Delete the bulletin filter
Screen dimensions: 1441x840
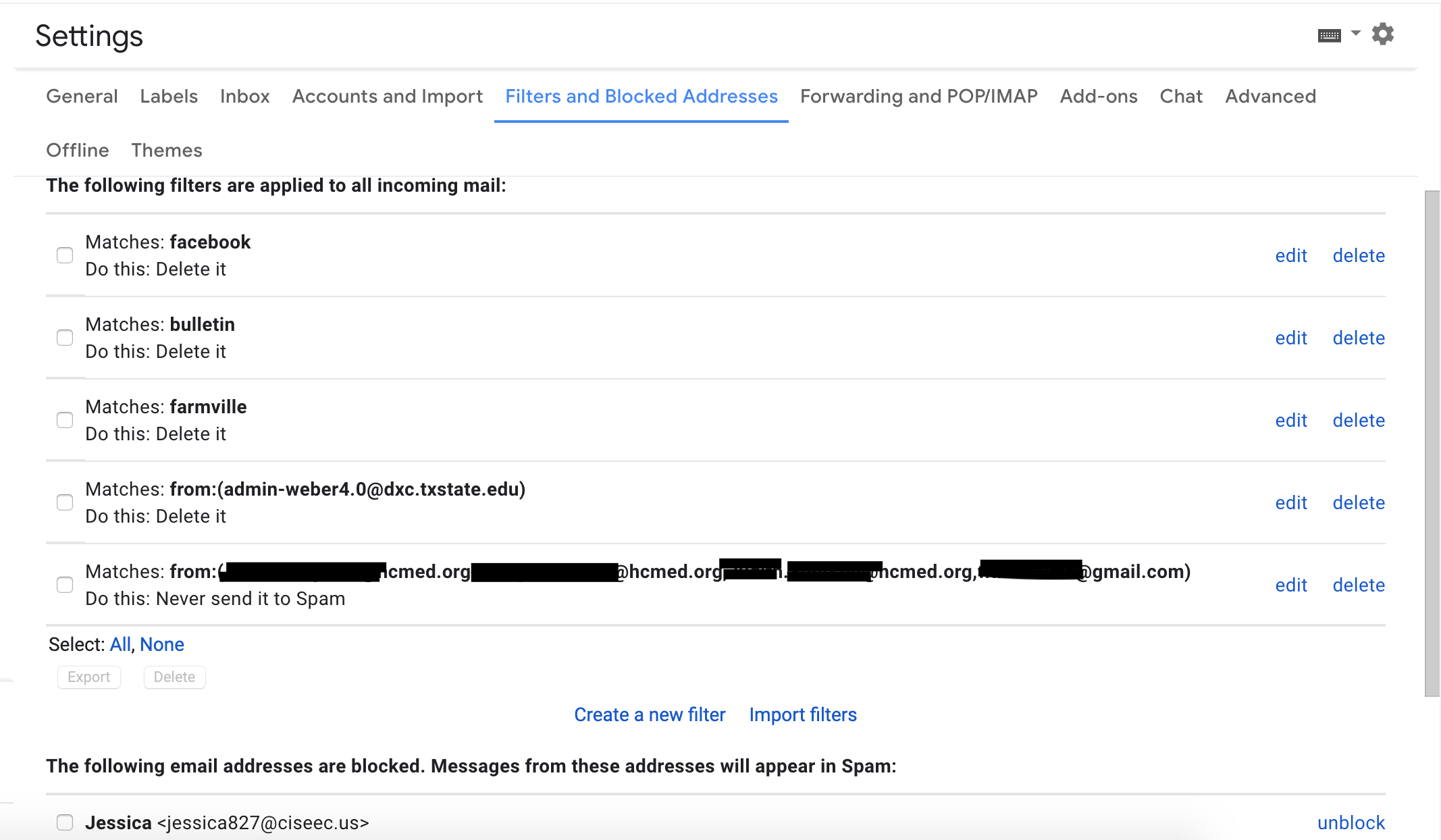pos(1358,338)
